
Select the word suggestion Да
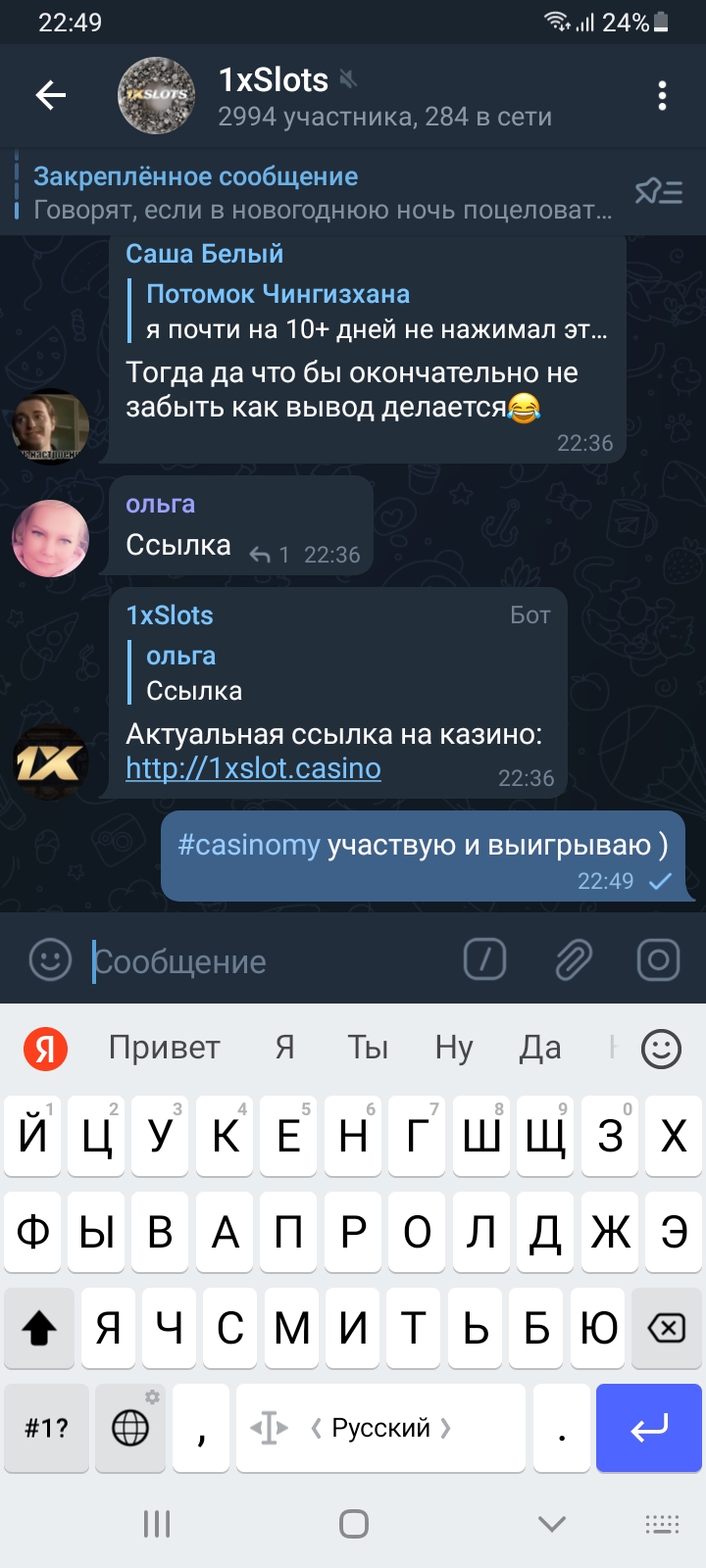click(x=539, y=1048)
